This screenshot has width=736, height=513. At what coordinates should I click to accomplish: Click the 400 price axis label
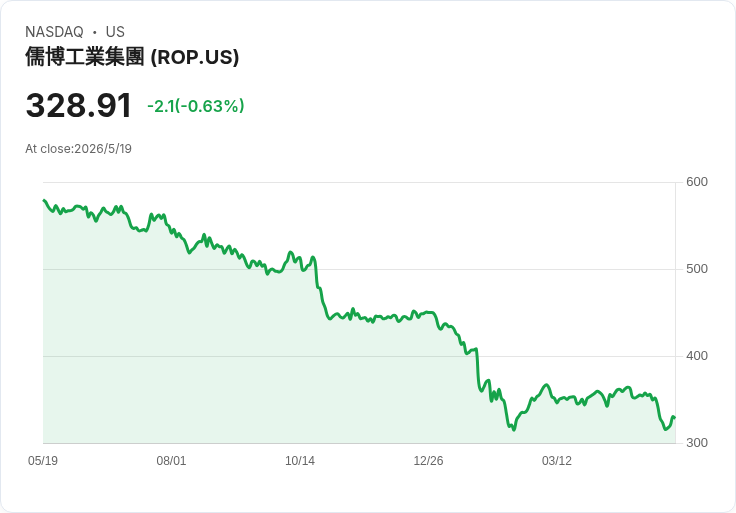click(697, 356)
